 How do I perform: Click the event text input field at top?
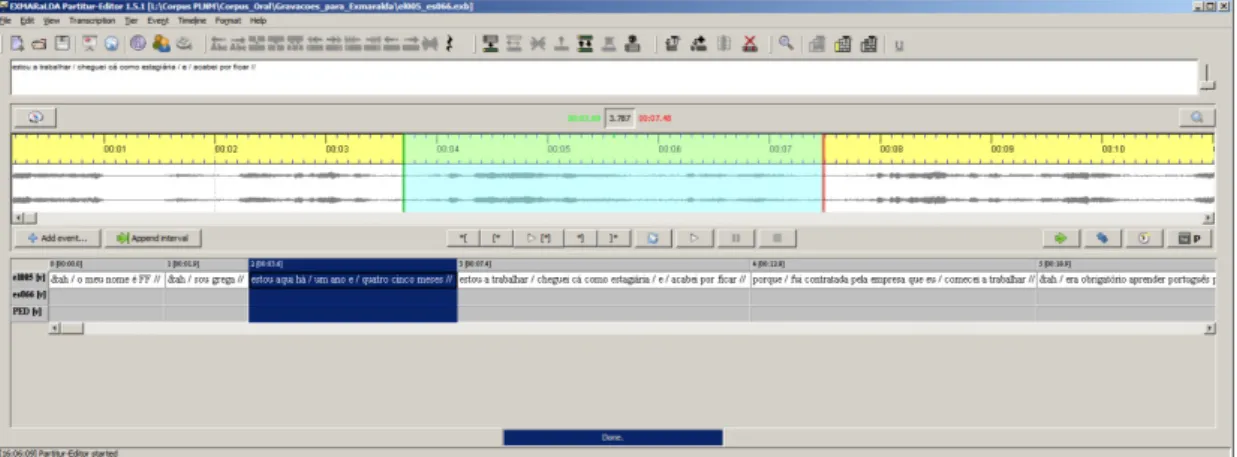(x=603, y=77)
